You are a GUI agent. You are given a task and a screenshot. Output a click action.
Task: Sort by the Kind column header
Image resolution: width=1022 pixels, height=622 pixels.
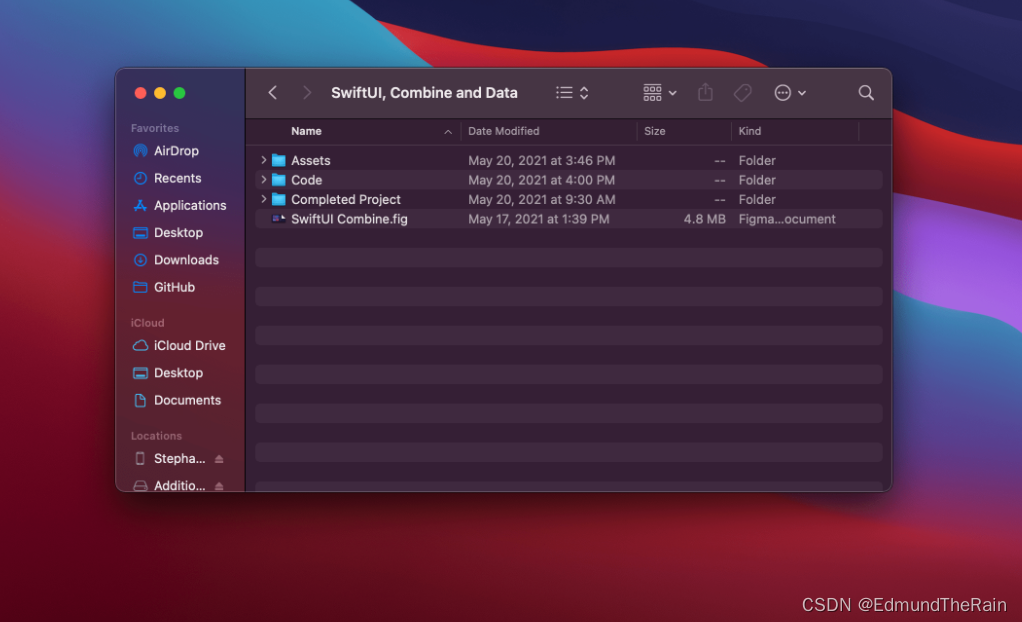point(750,131)
